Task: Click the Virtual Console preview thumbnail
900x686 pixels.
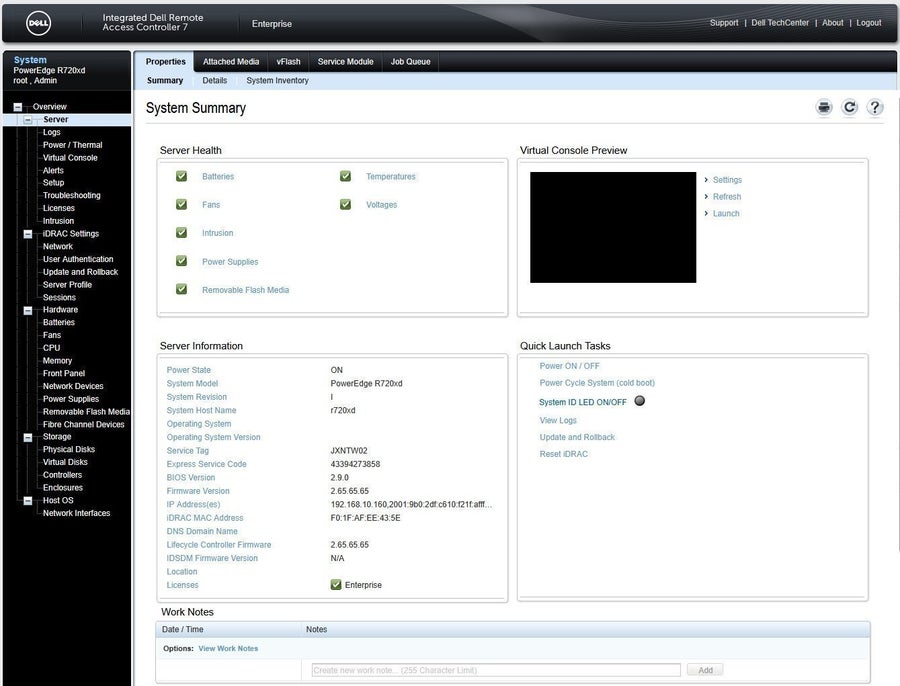Action: pos(613,227)
